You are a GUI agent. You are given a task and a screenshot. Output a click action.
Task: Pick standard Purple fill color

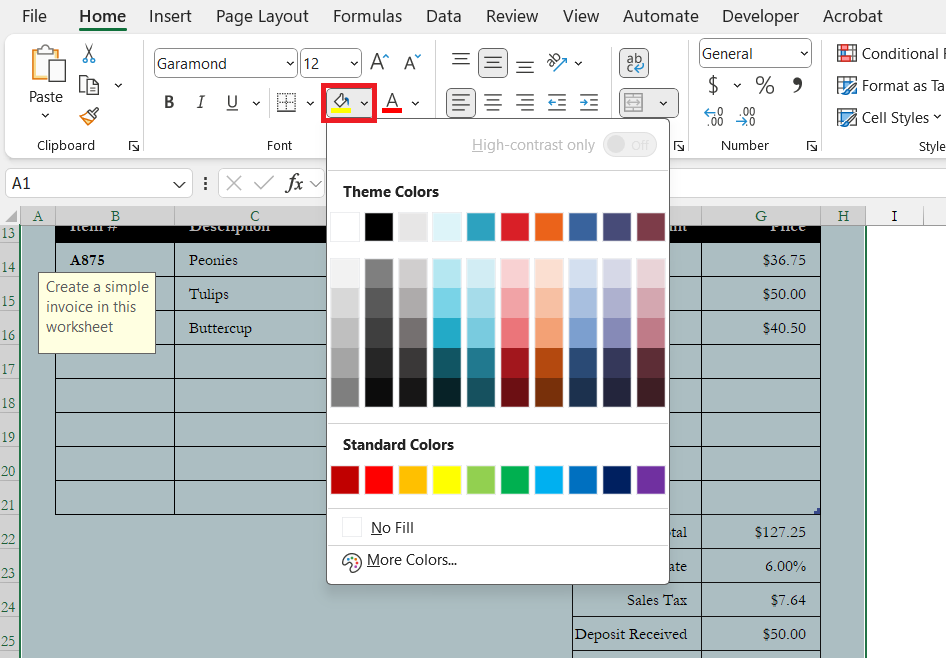[x=650, y=480]
